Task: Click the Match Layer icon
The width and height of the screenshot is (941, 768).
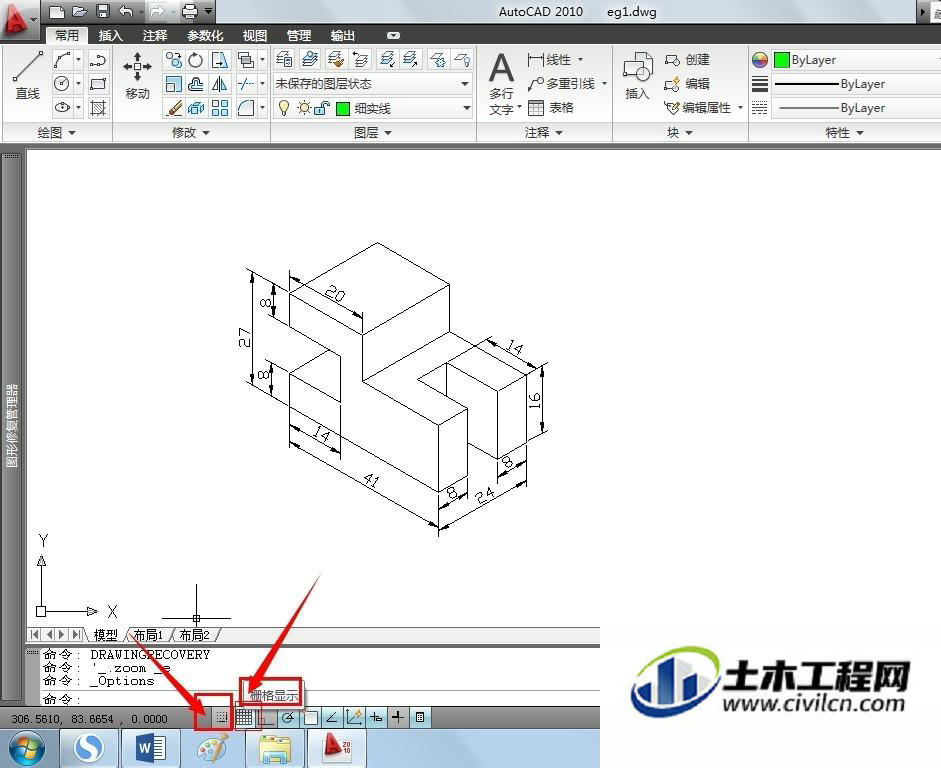Action: click(335, 59)
